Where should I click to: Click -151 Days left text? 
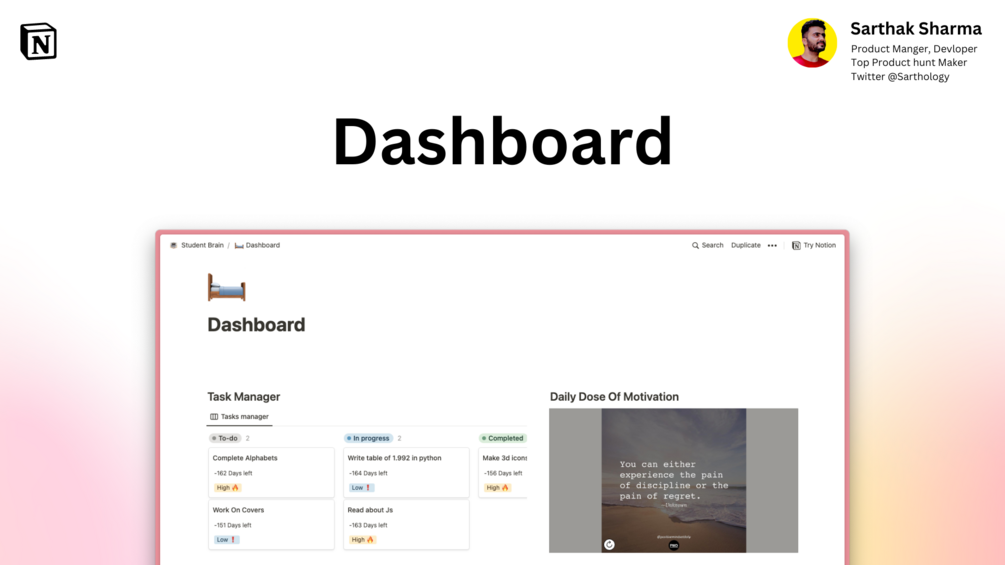[x=233, y=525]
